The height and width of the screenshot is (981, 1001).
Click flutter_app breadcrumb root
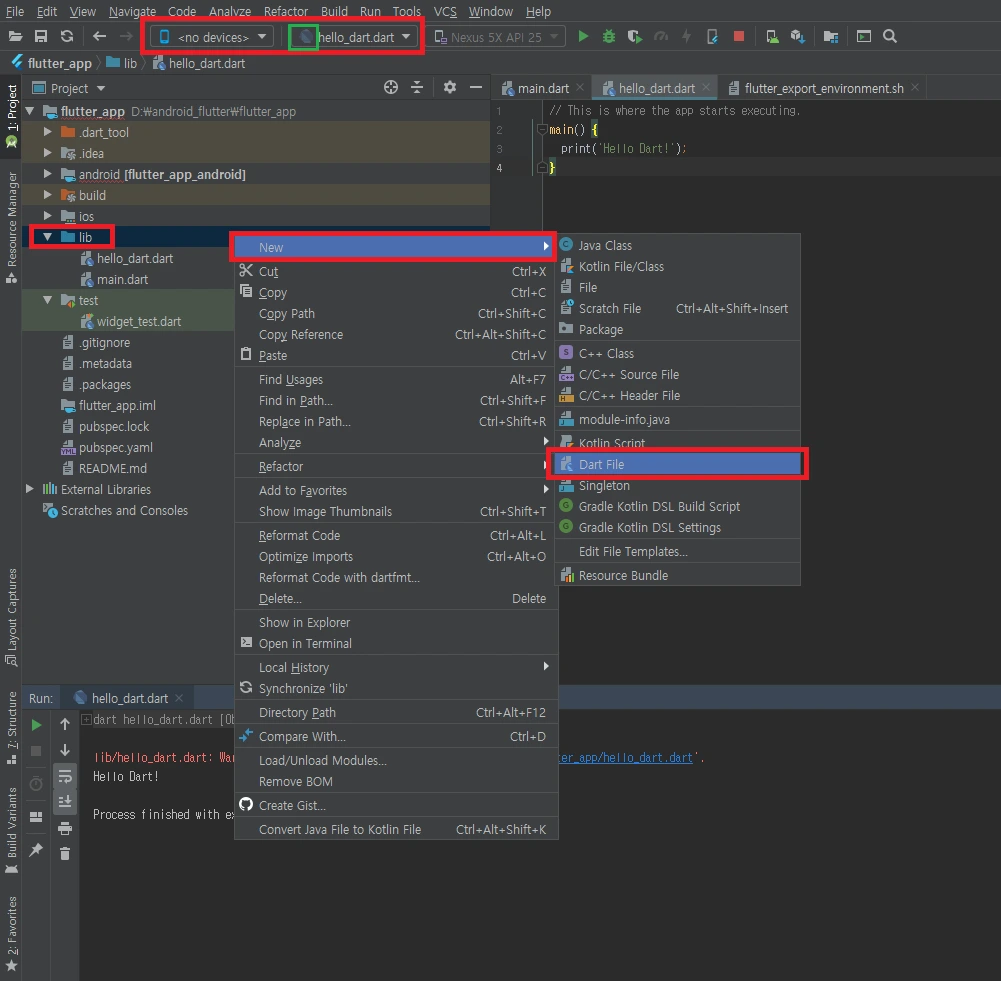click(52, 63)
